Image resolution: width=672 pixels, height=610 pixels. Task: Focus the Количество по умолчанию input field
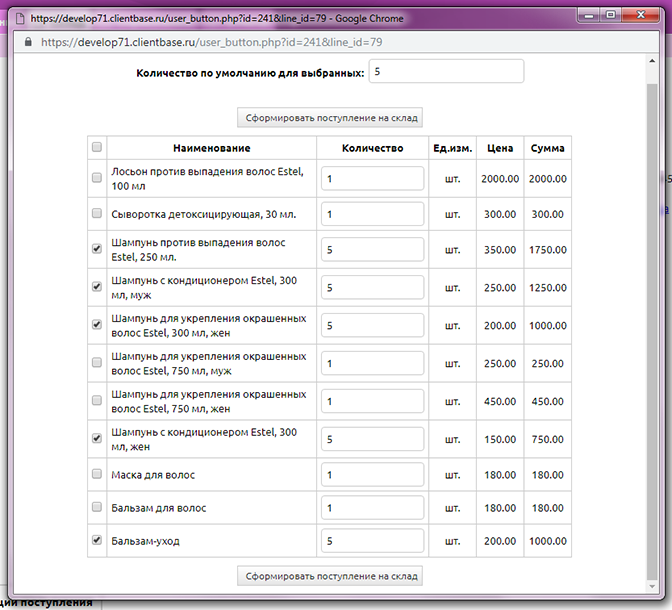(x=446, y=72)
